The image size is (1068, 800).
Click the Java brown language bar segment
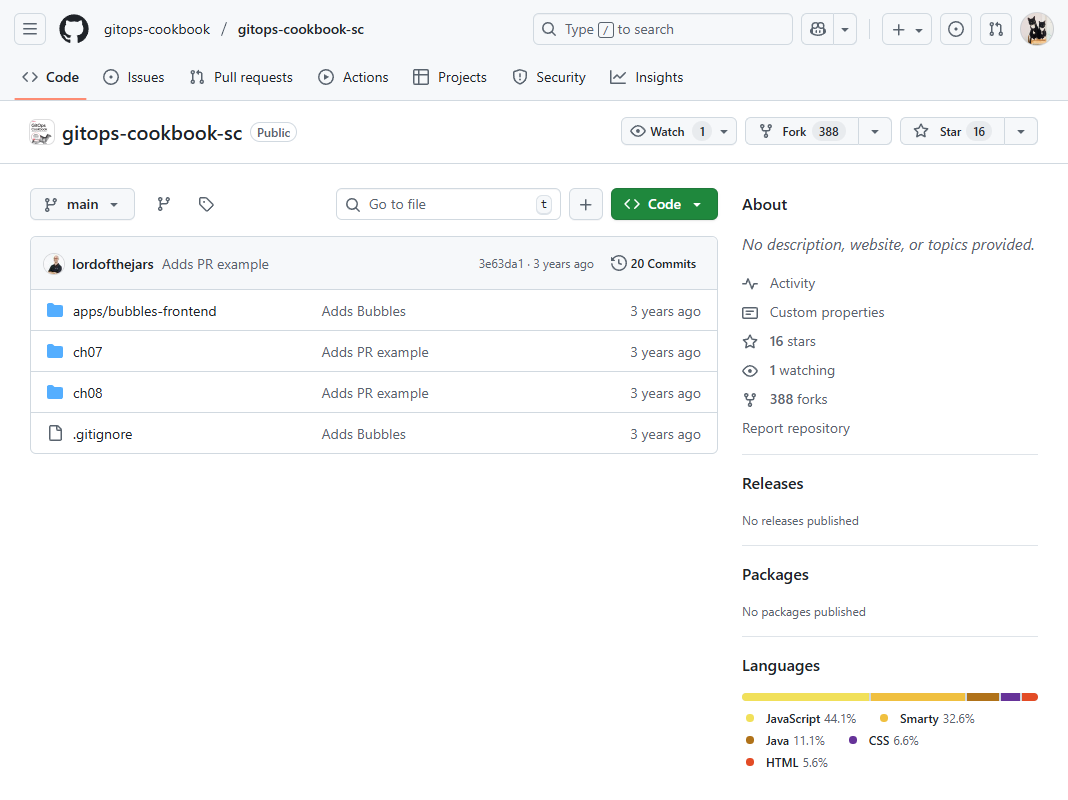983,697
